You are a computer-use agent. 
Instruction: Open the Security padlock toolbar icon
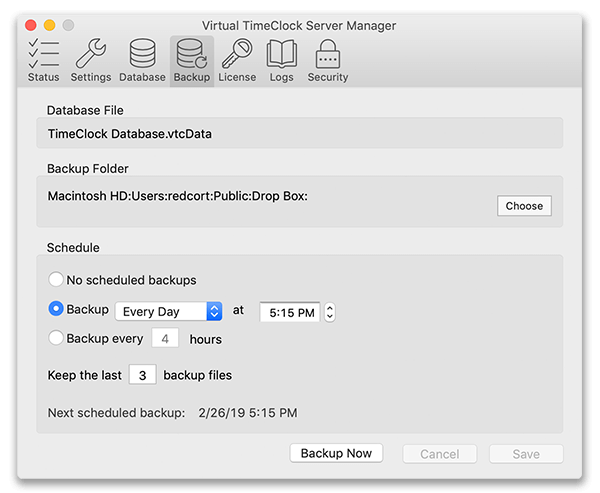(x=328, y=60)
